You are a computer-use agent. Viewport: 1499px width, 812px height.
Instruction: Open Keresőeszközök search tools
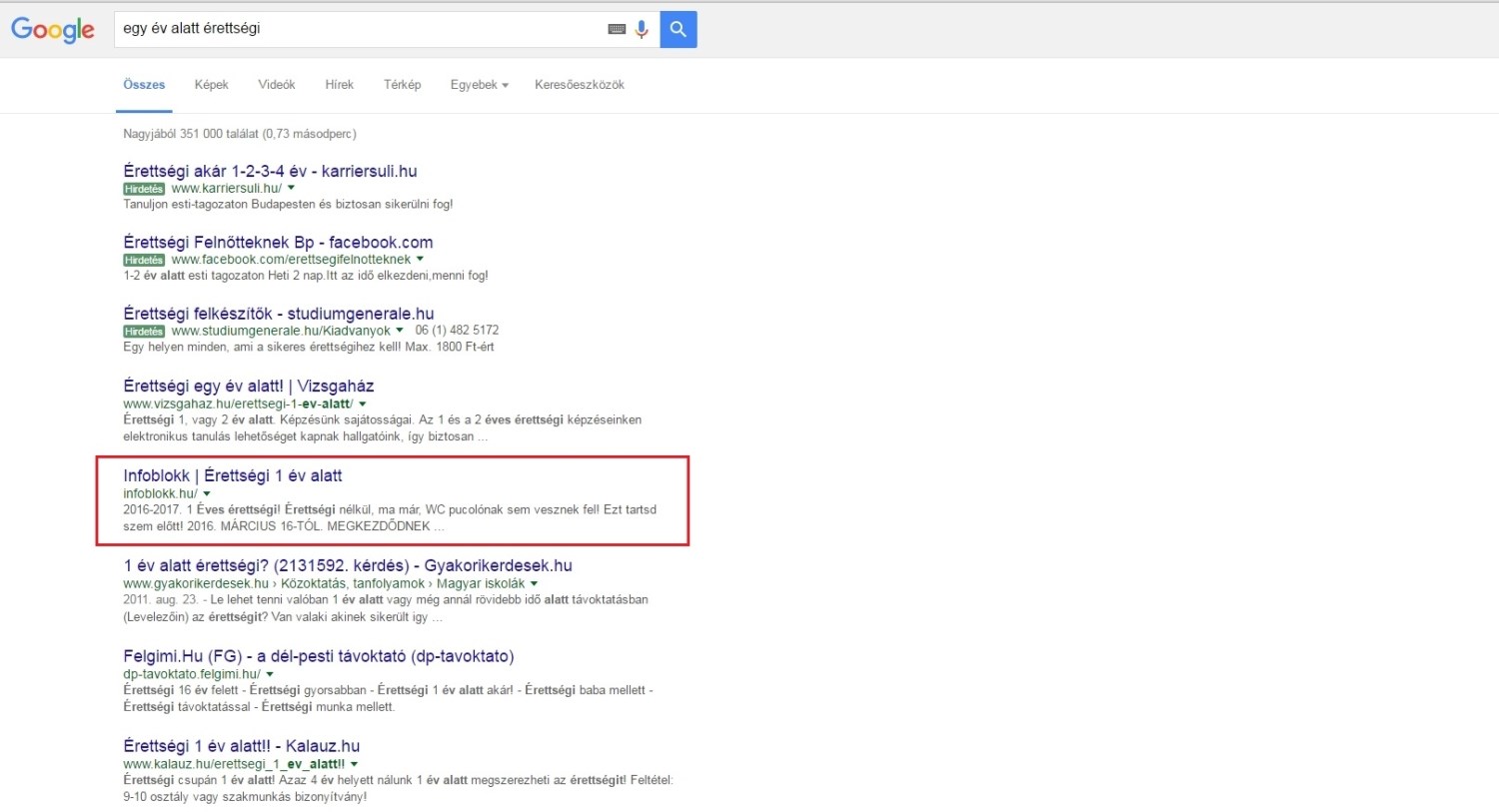(580, 85)
